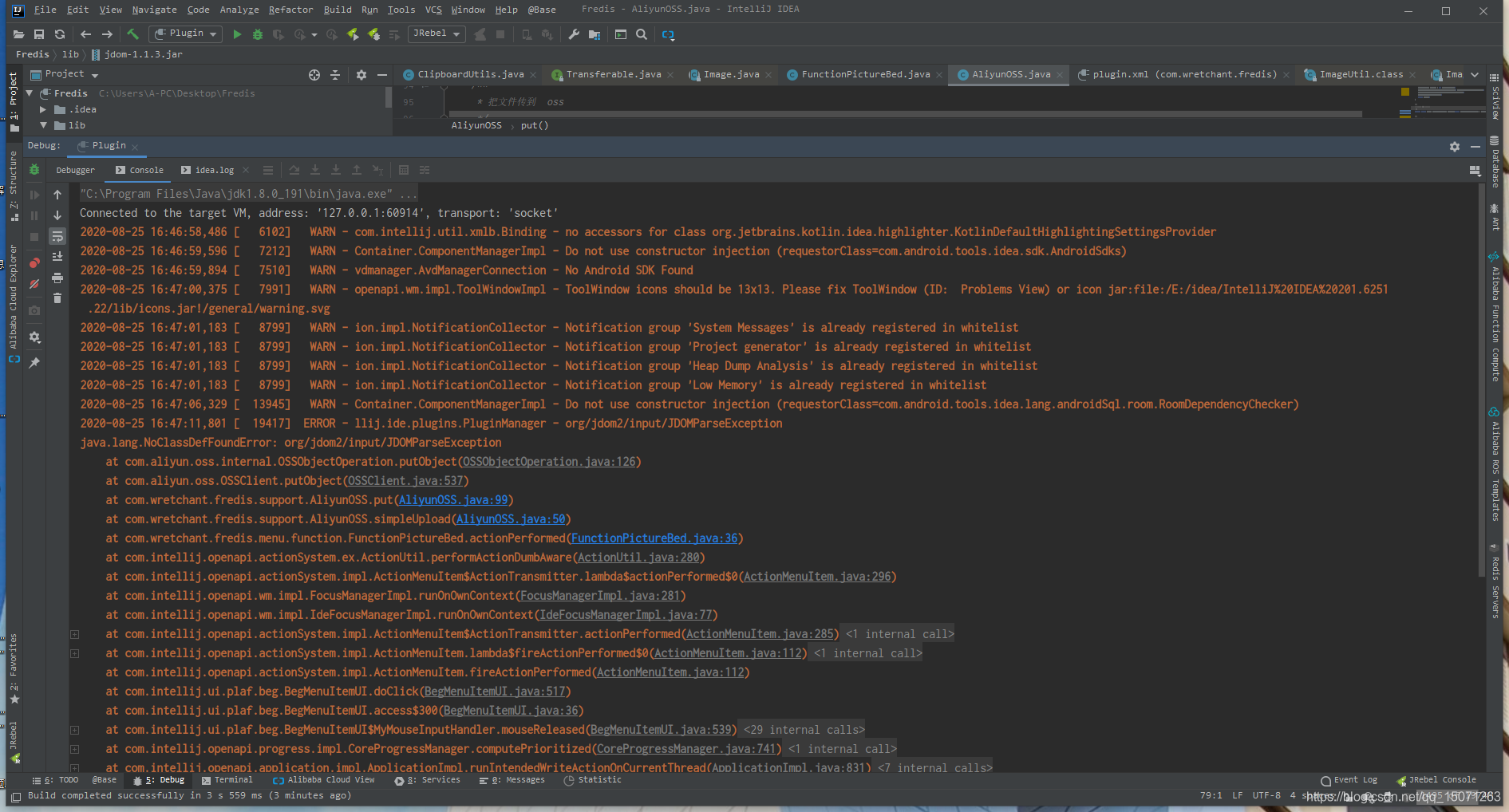Click the put() breadcrumb in editor
1509x812 pixels.
click(x=535, y=125)
